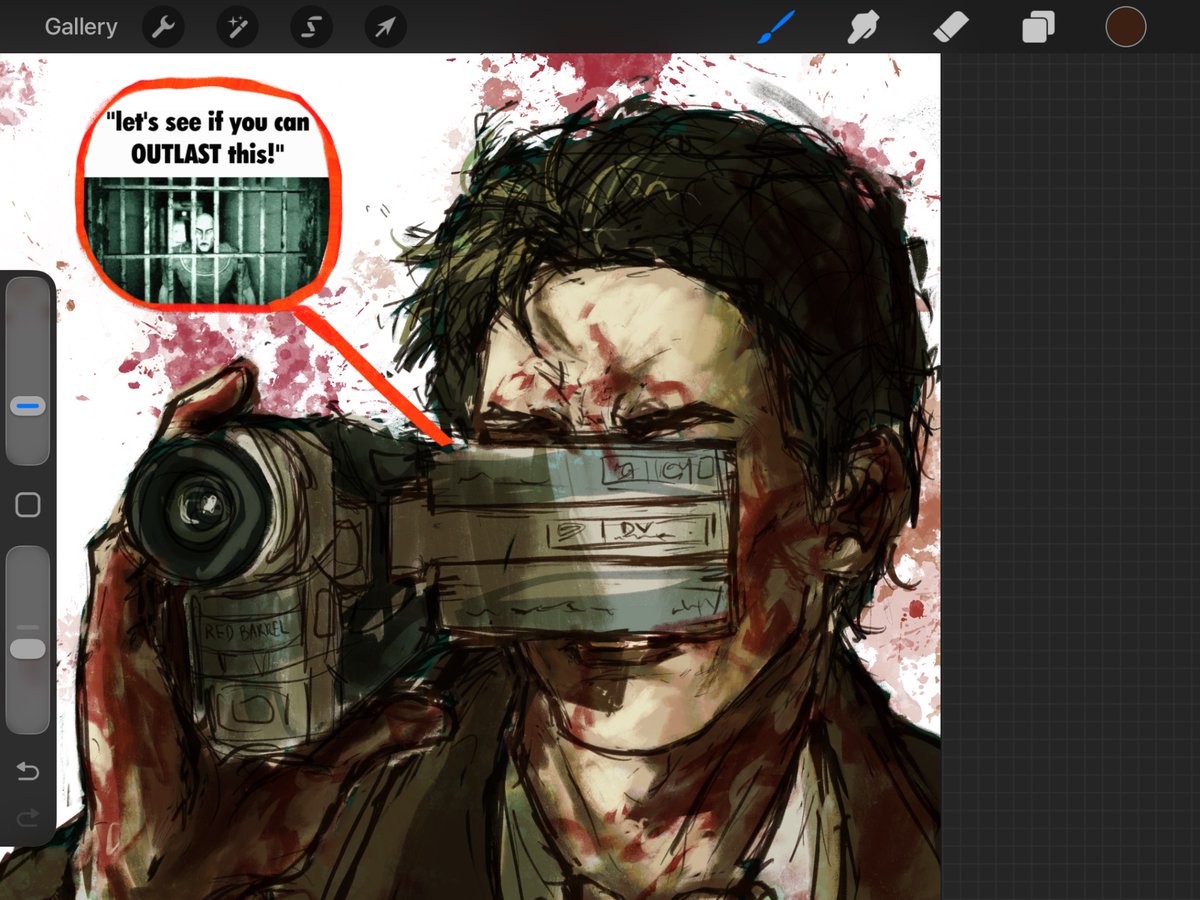The width and height of the screenshot is (1200, 900).
Task: Click the jail cell reference image
Action: (x=207, y=241)
